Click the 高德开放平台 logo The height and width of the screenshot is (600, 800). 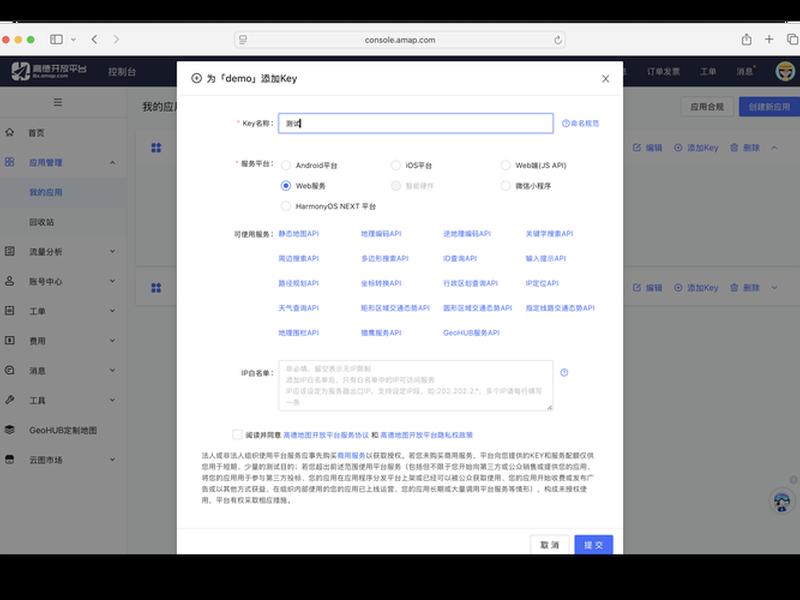coord(49,71)
